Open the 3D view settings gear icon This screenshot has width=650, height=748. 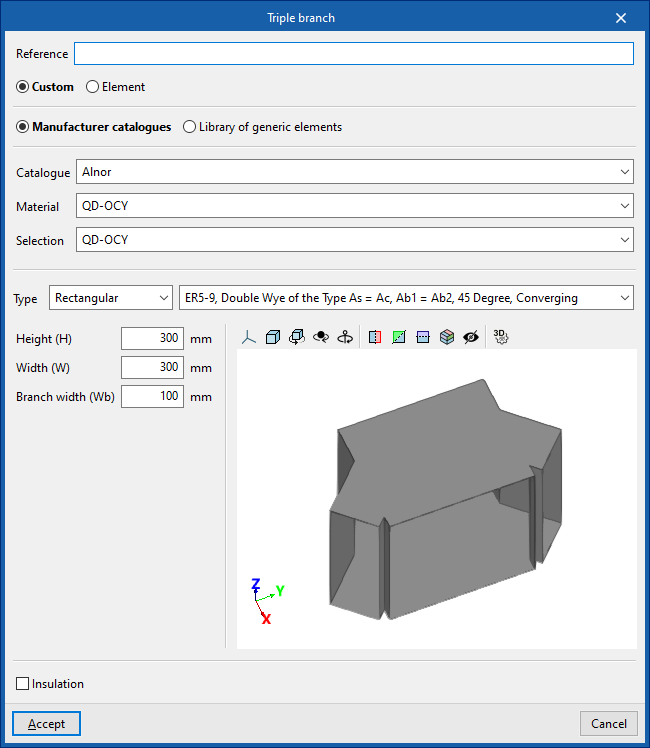[501, 337]
